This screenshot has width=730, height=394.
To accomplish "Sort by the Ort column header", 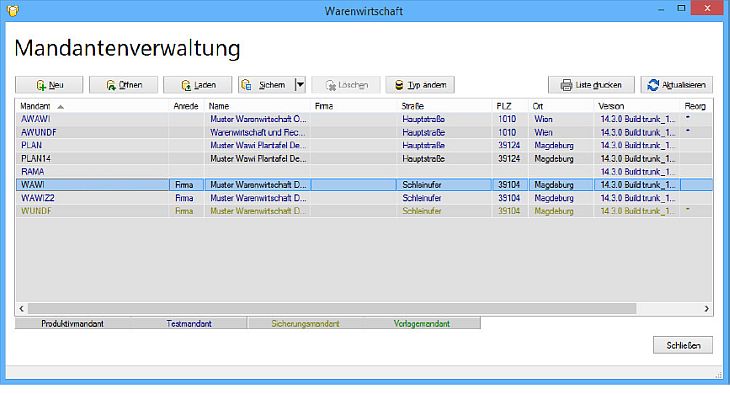I will [x=538, y=106].
